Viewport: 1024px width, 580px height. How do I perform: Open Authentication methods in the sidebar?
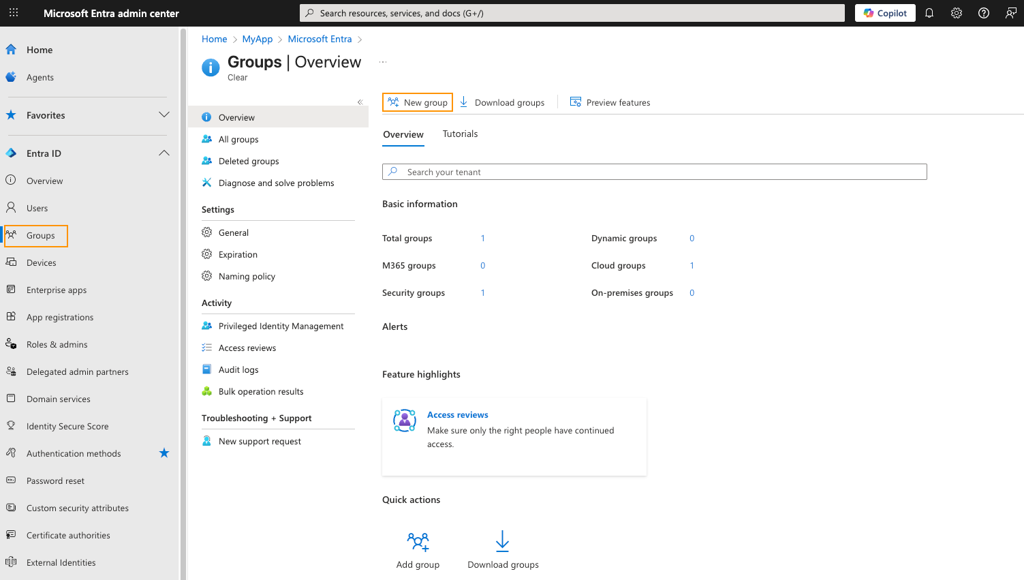coord(73,453)
